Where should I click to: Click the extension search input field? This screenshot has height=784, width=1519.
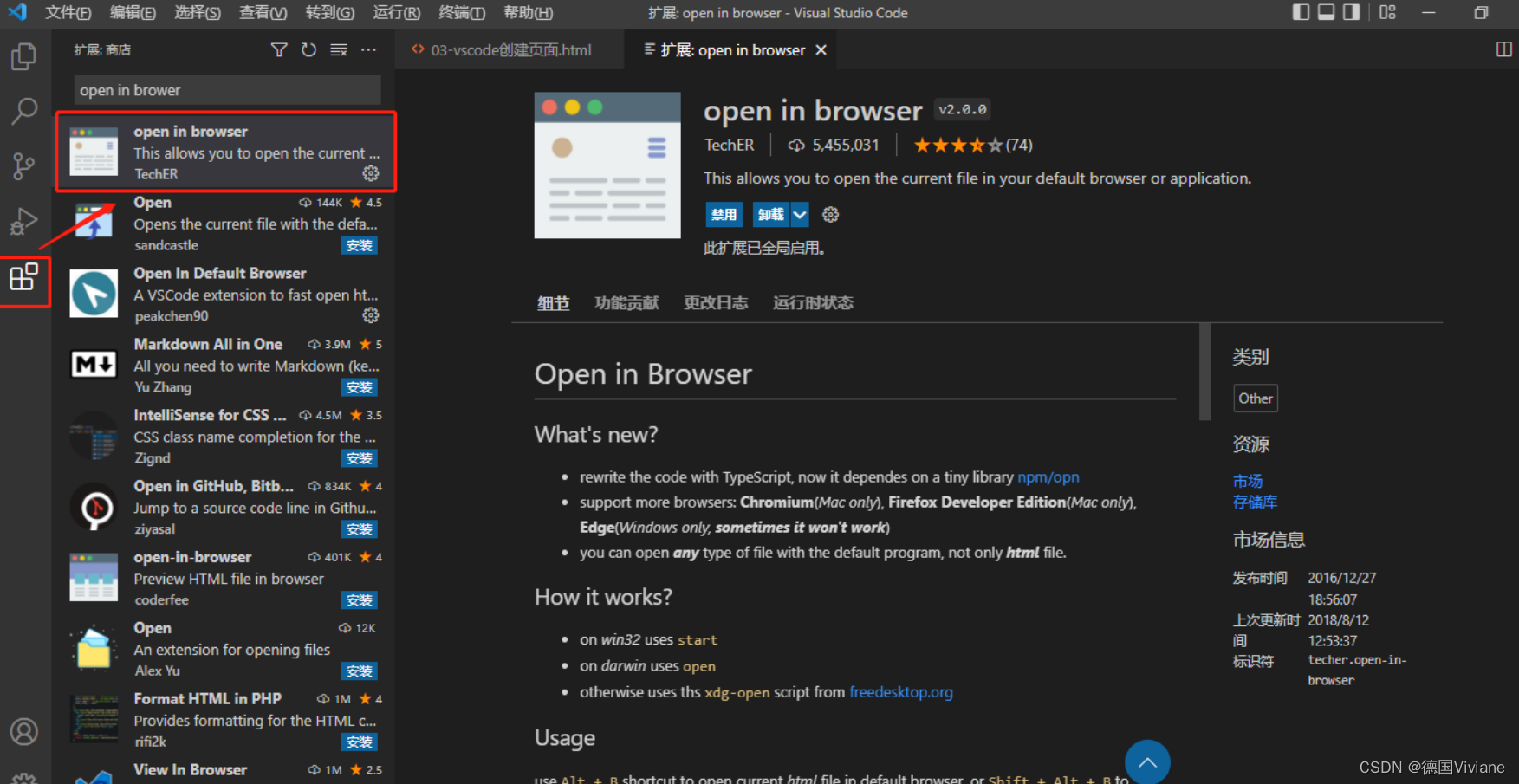(227, 90)
